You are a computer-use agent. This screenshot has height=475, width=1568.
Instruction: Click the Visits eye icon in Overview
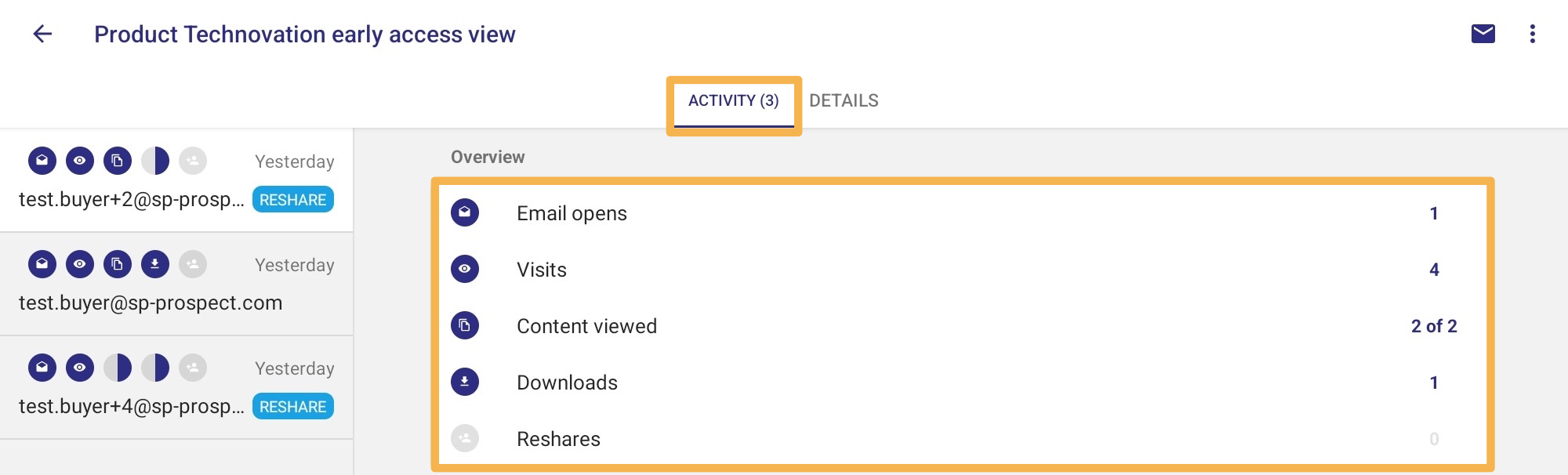[465, 269]
